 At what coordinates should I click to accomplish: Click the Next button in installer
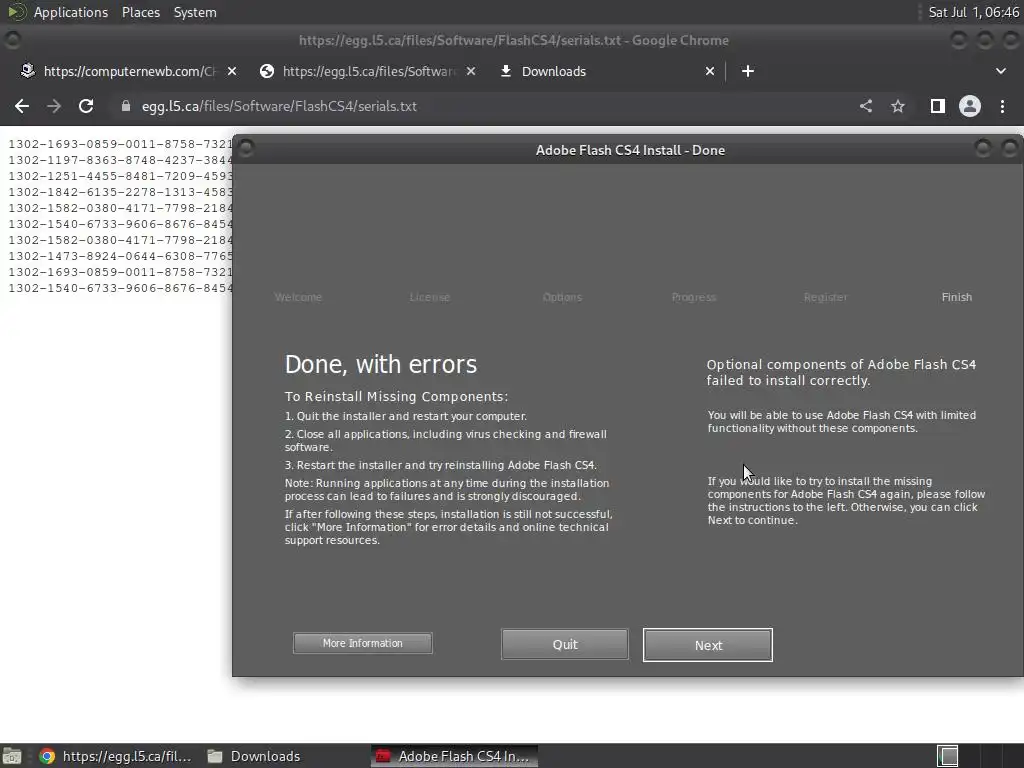tap(708, 645)
